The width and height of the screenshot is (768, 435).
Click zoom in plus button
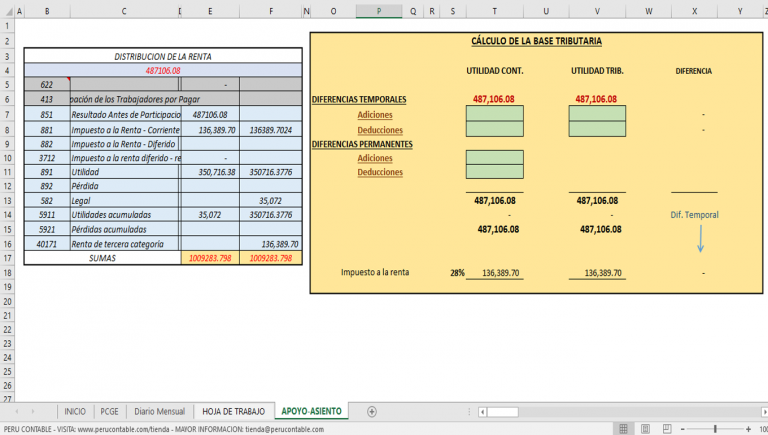point(748,429)
